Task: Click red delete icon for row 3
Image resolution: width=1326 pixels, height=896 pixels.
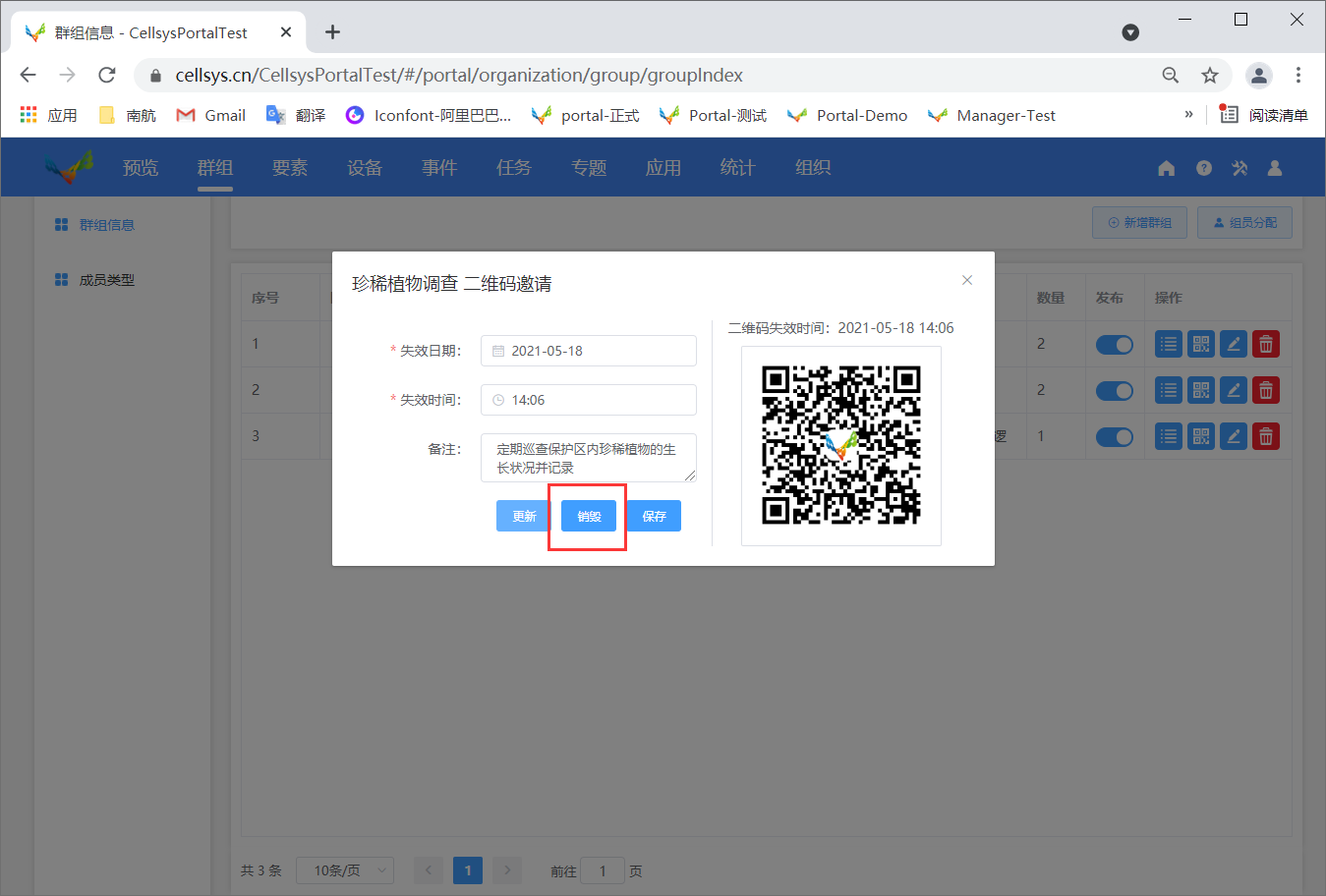Action: [1266, 436]
